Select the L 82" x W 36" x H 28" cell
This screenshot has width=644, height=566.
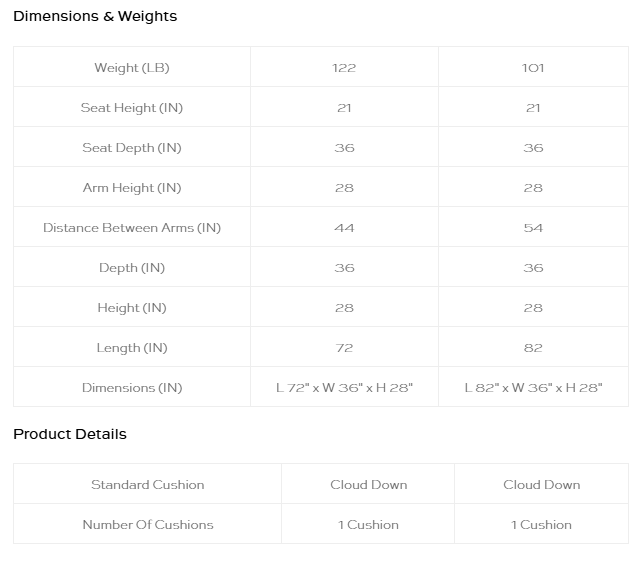[x=533, y=388]
